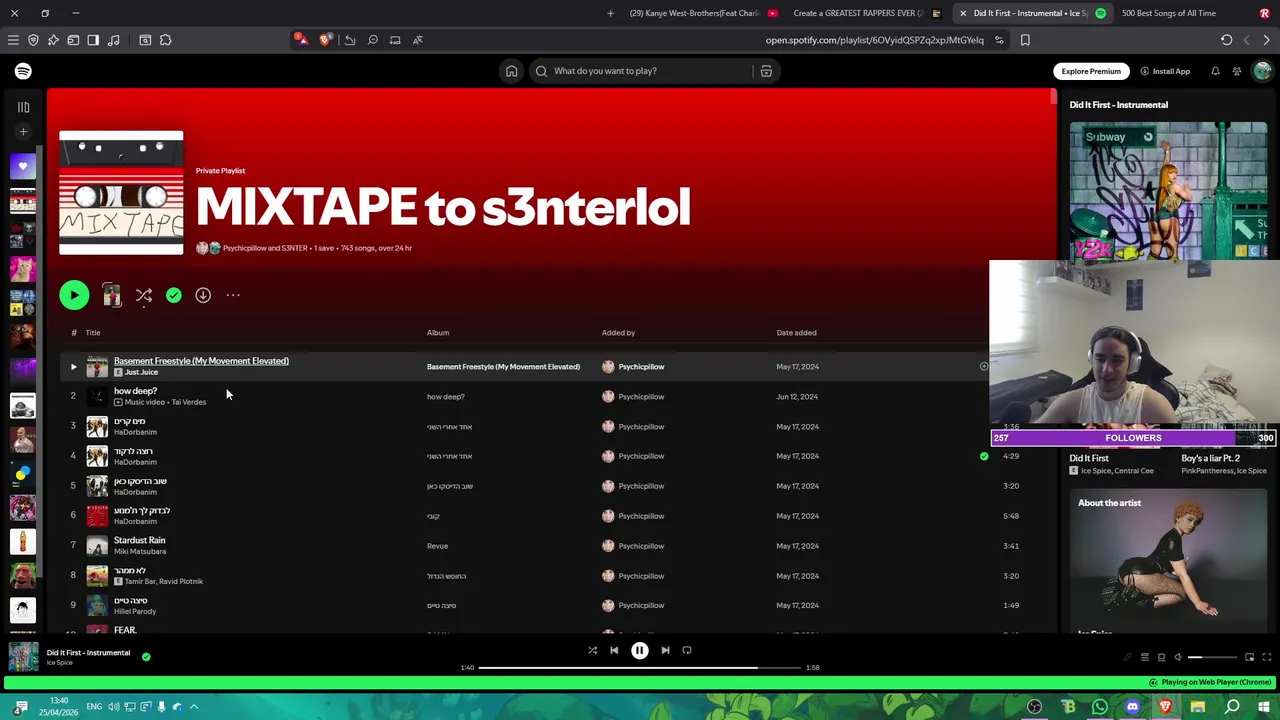Open Psychicpillow link on how deep? row
Image resolution: width=1280 pixels, height=720 pixels.
pyautogui.click(x=641, y=397)
